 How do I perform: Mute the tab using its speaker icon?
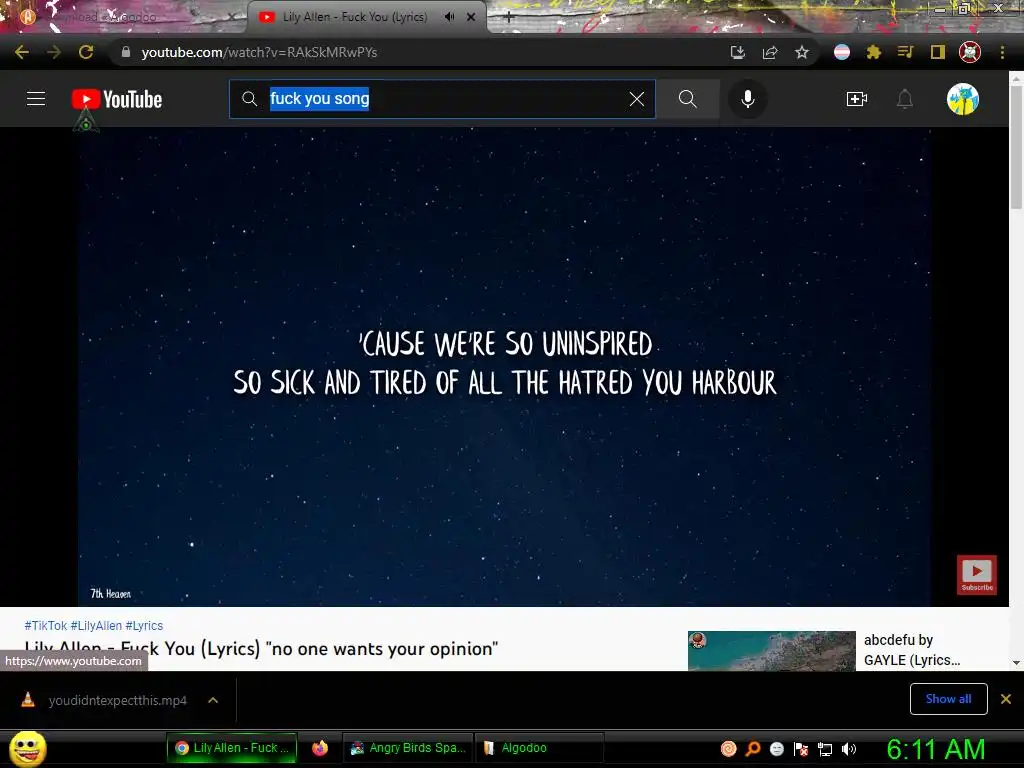coord(449,17)
